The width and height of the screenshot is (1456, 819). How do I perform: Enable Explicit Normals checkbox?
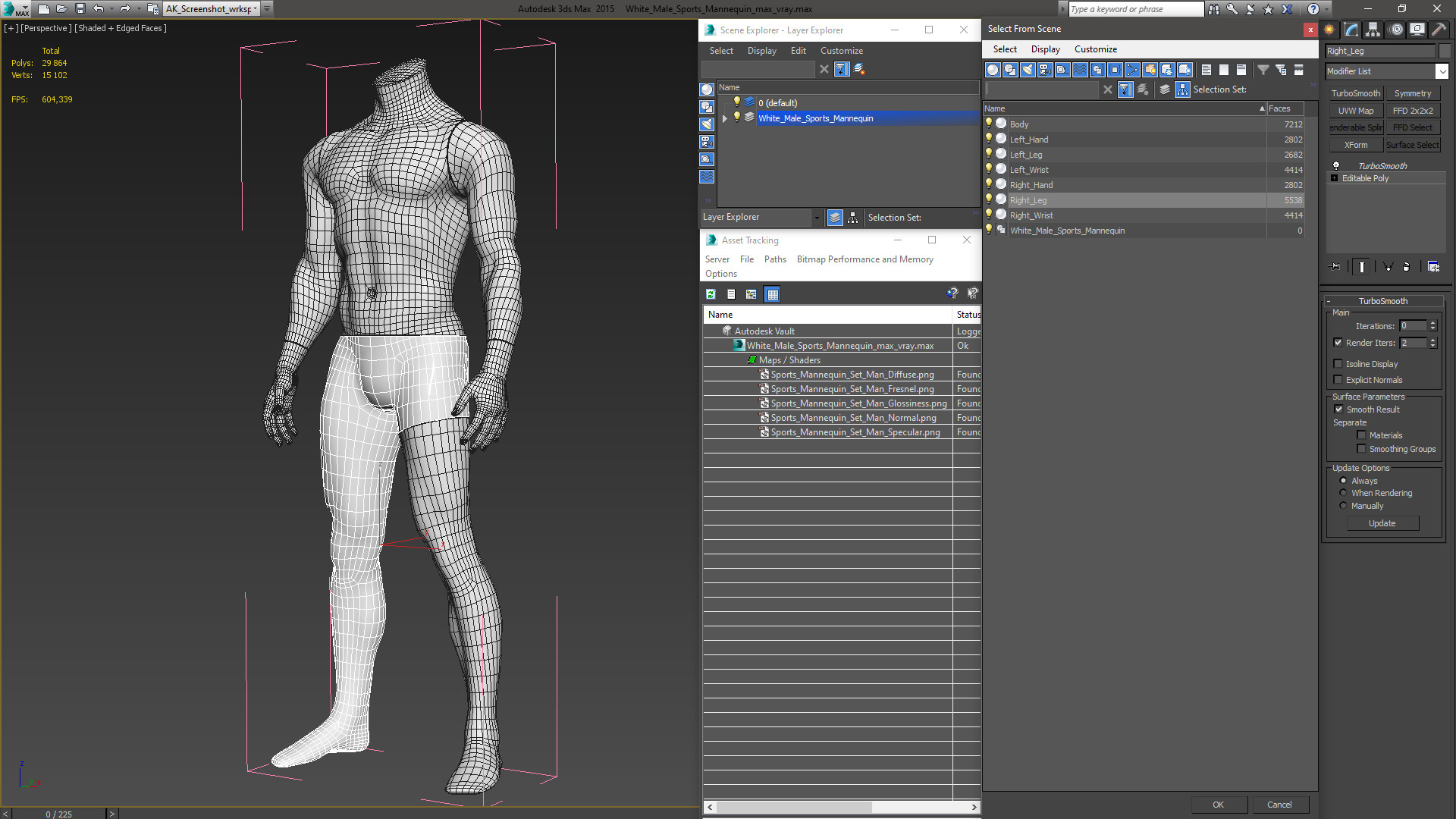(x=1338, y=380)
